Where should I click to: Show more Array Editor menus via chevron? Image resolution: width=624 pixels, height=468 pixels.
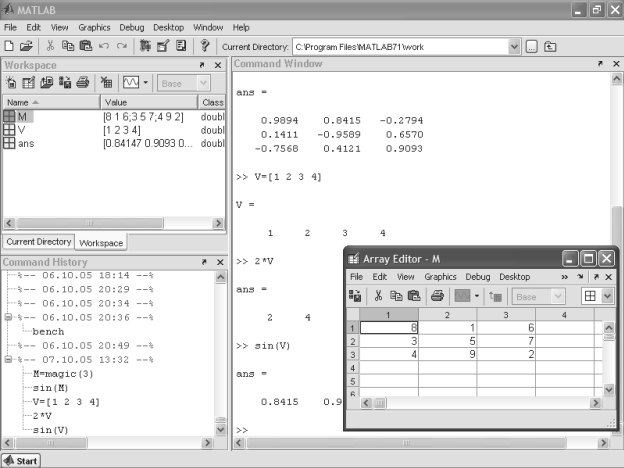tap(564, 277)
